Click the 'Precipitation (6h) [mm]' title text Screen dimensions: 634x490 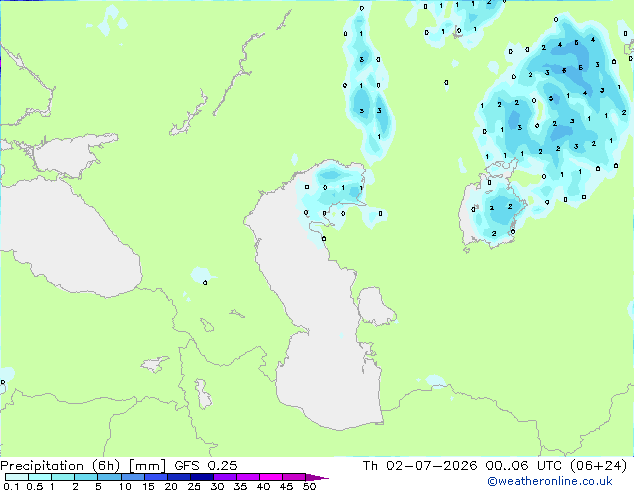[x=83, y=466]
